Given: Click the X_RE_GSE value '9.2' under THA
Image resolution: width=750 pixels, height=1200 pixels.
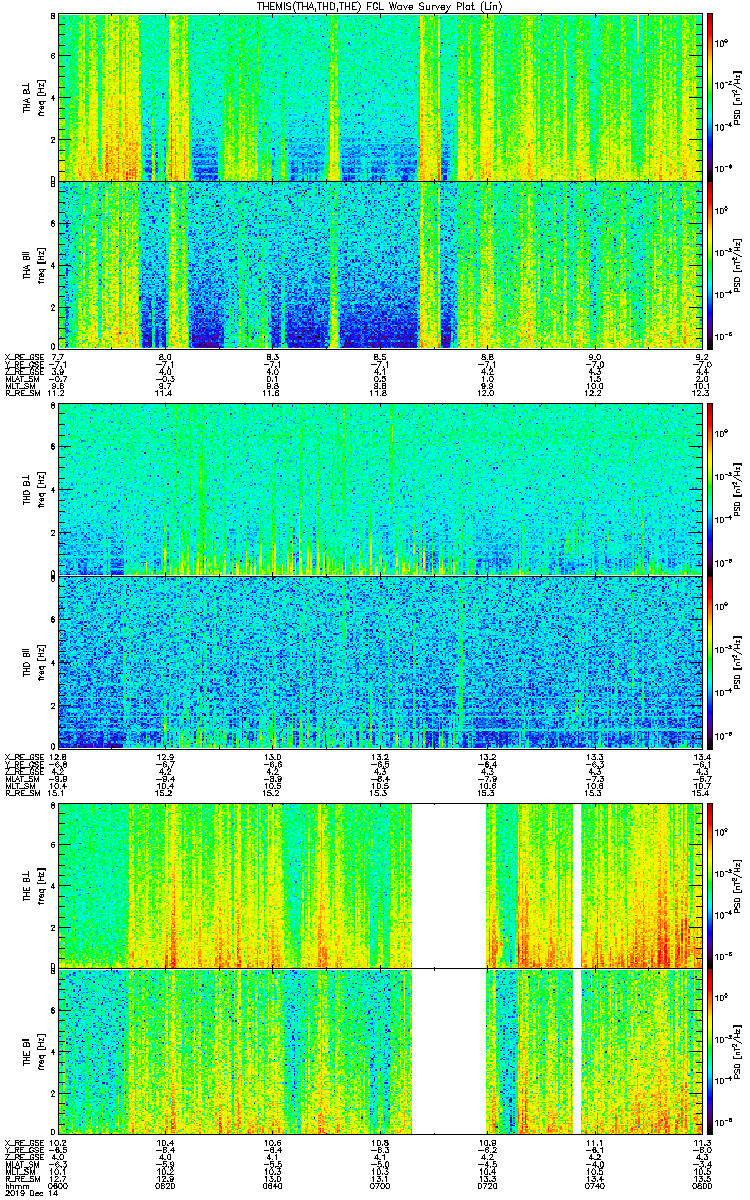Looking at the screenshot, I should click(701, 356).
